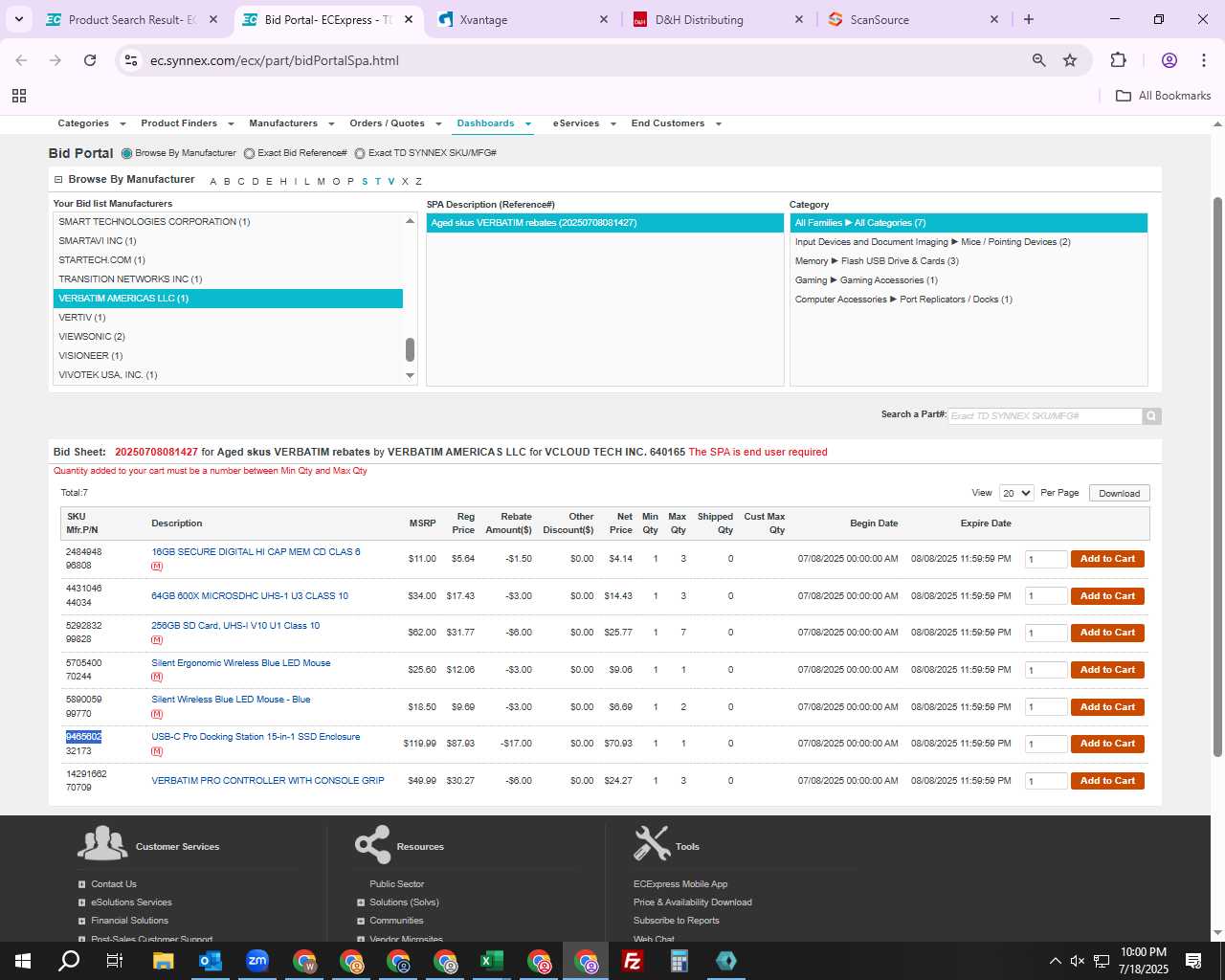This screenshot has height=980, width=1225.
Task: Click the page vertical scrollbar thumb
Action: 1217,477
